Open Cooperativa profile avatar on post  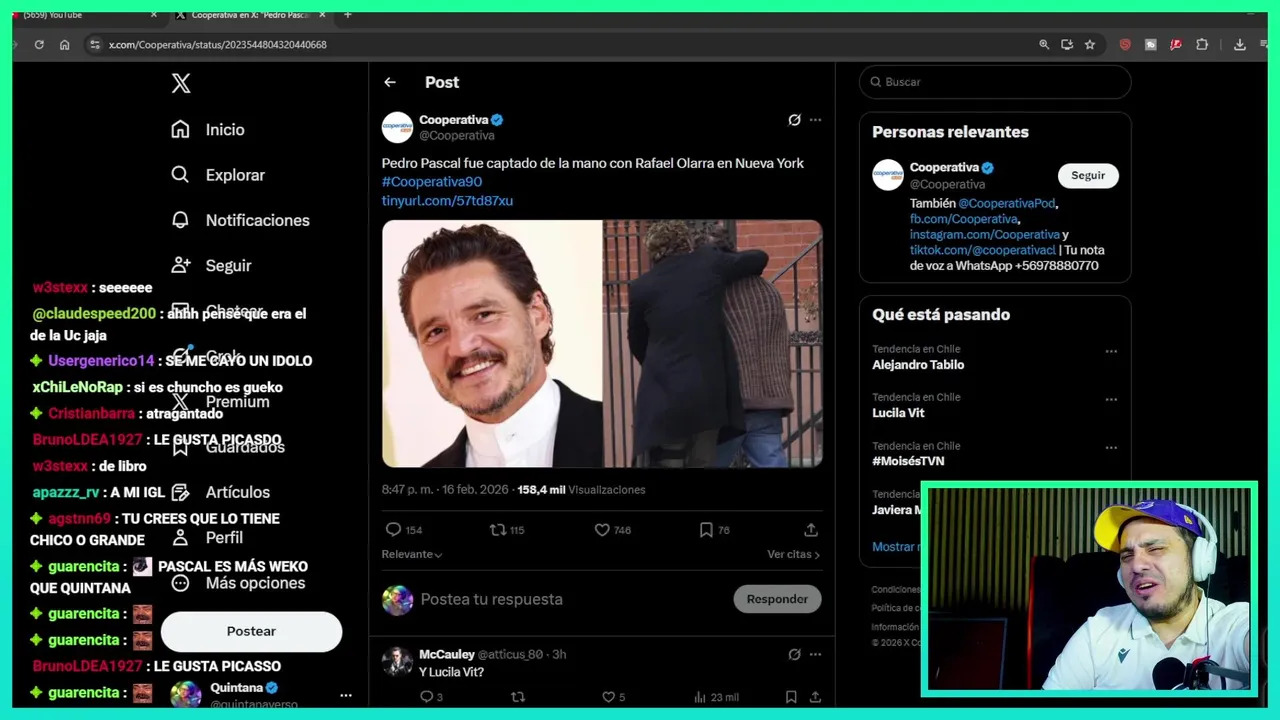pos(397,127)
